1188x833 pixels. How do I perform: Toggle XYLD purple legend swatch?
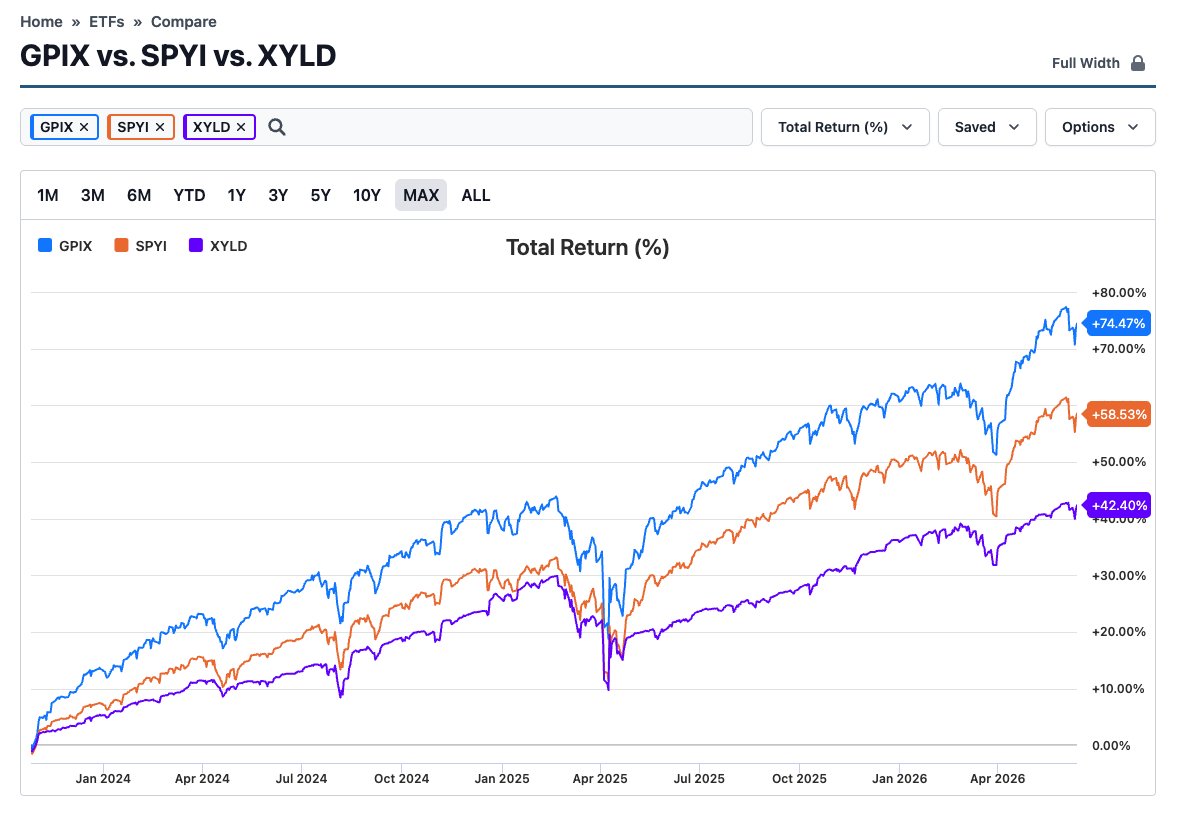click(195, 245)
